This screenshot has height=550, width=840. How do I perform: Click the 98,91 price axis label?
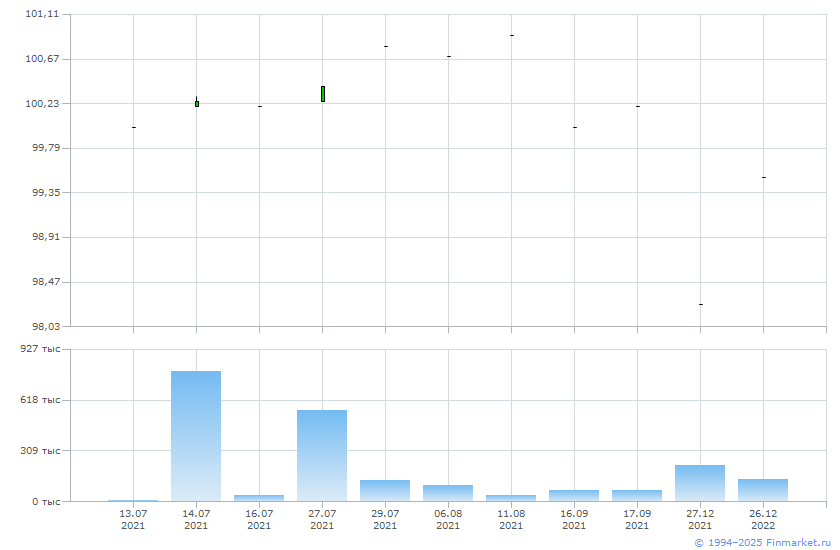tap(46, 237)
